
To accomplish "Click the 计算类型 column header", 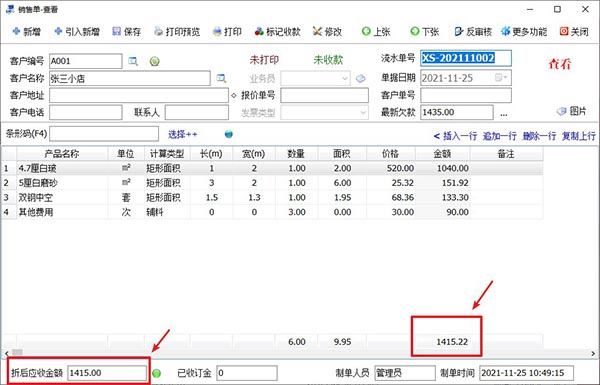I will point(167,154).
